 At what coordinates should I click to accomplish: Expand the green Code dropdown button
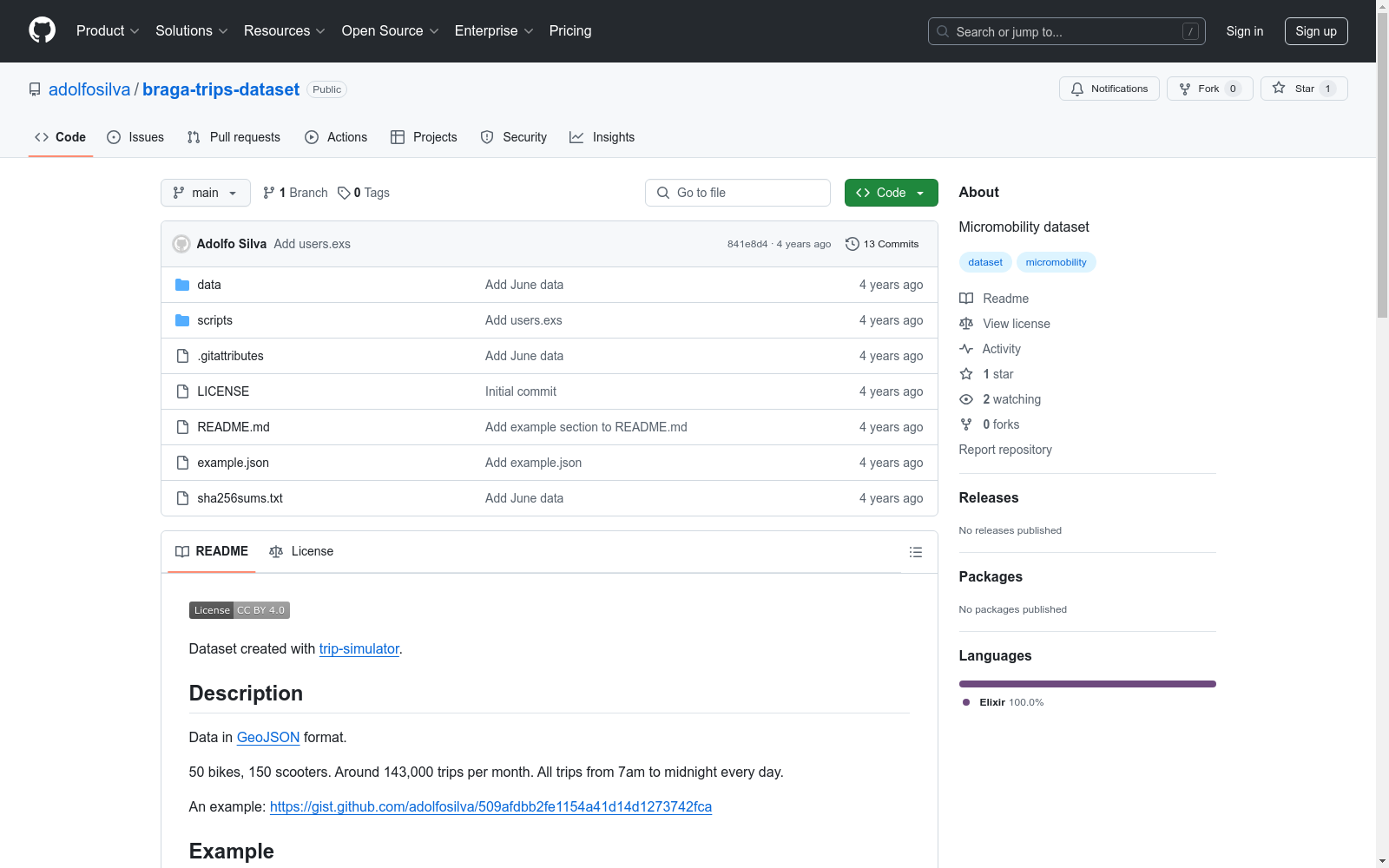[892, 193]
